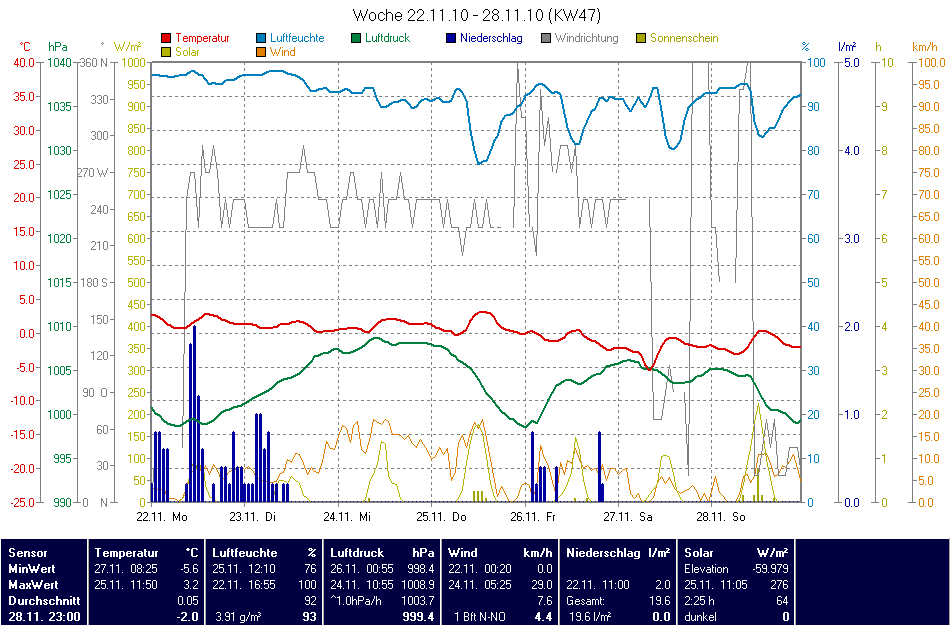Click the 26.11. Fr date label

(533, 517)
